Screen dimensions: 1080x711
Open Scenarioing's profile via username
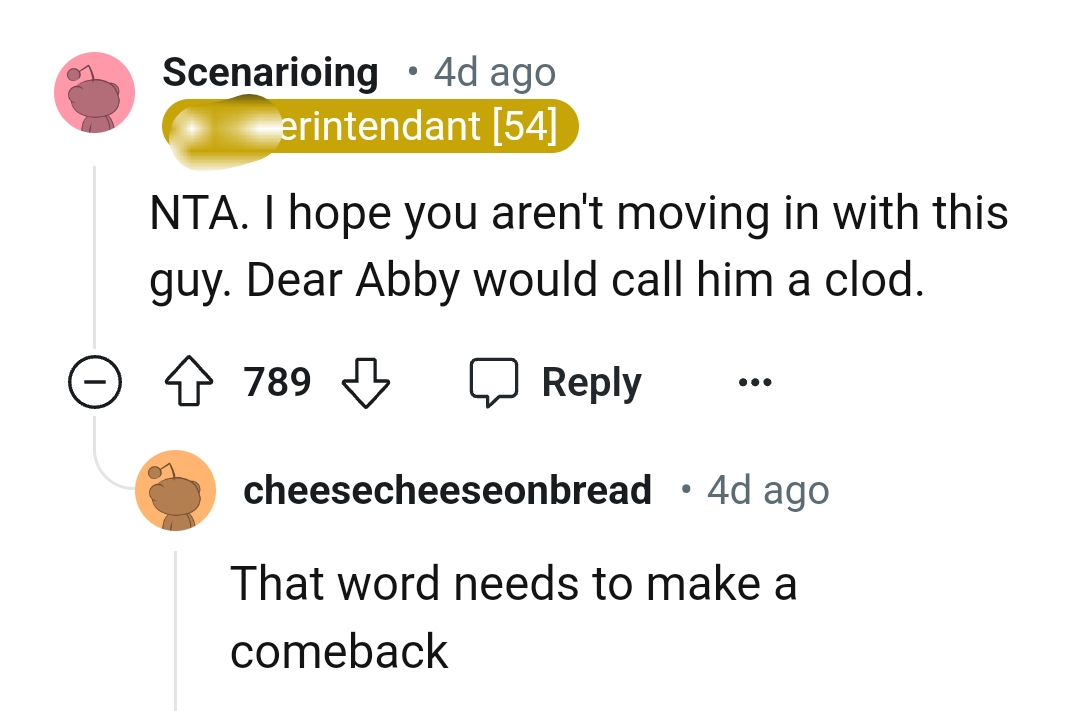click(x=270, y=72)
